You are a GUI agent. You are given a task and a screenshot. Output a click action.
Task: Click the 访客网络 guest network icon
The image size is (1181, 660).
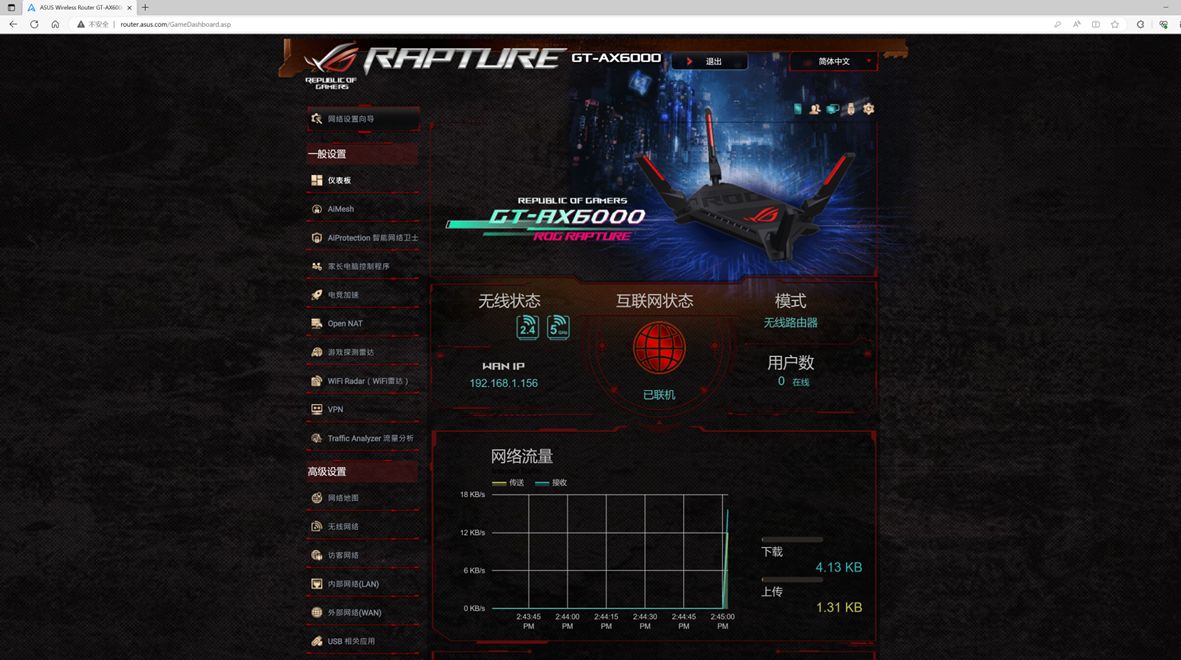tap(316, 555)
